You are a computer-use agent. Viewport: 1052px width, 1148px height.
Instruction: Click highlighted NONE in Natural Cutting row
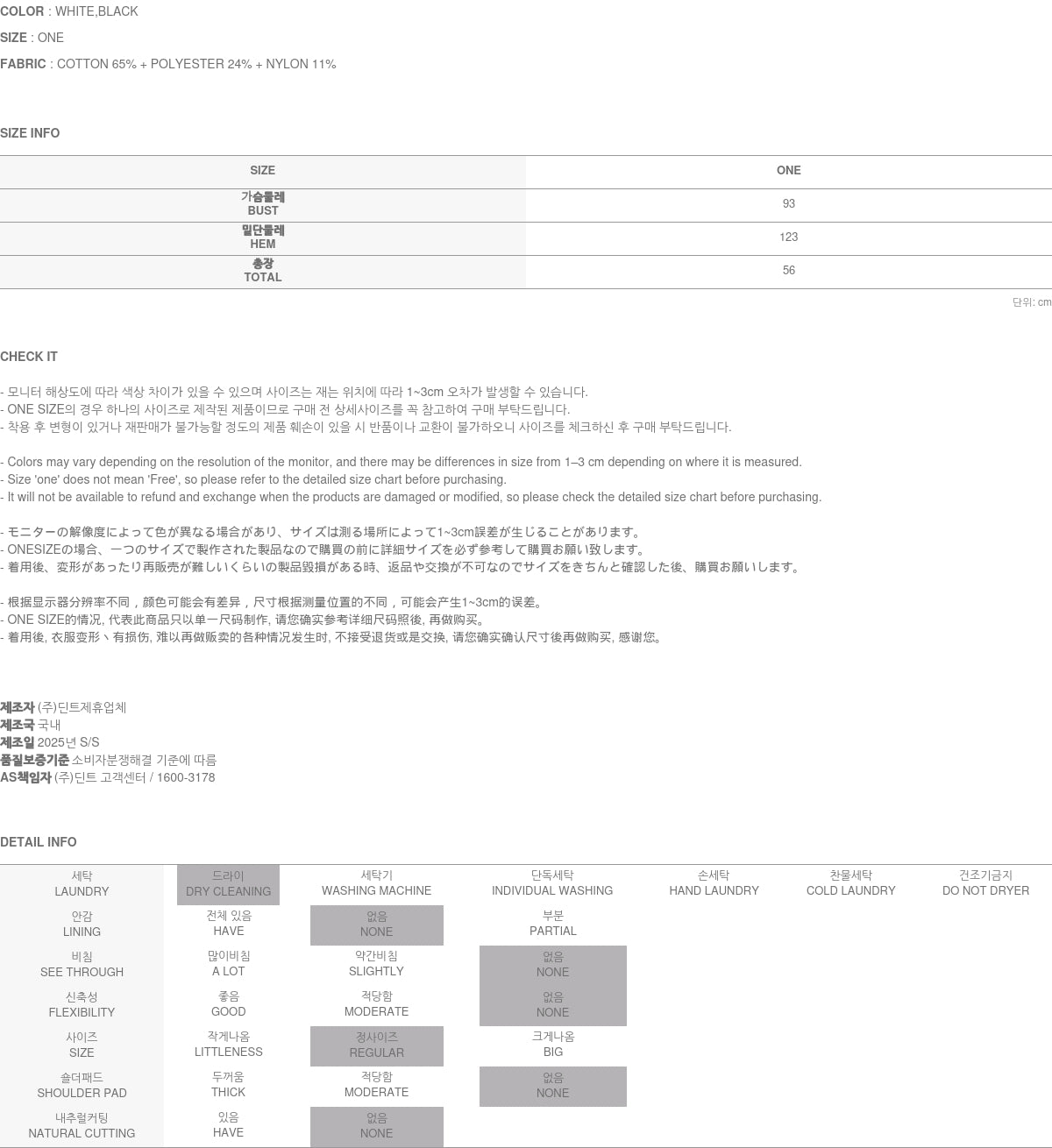click(x=376, y=1126)
